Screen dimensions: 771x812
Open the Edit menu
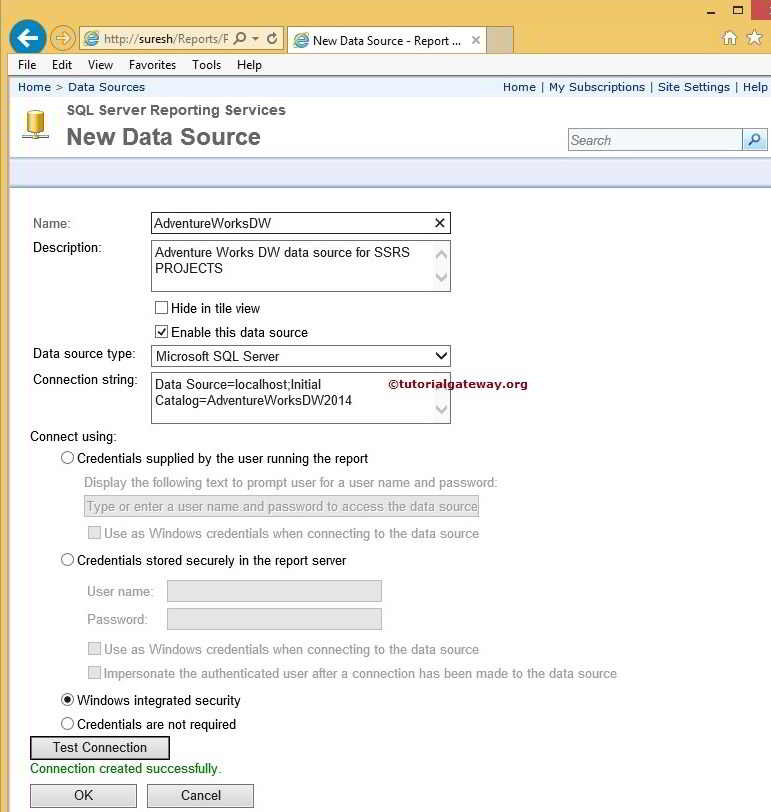coord(62,65)
